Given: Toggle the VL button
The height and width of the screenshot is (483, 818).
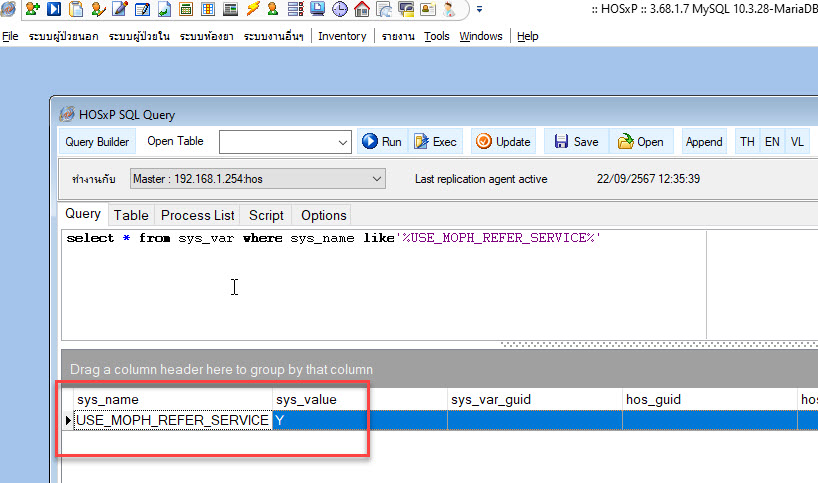Looking at the screenshot, I should pos(797,142).
